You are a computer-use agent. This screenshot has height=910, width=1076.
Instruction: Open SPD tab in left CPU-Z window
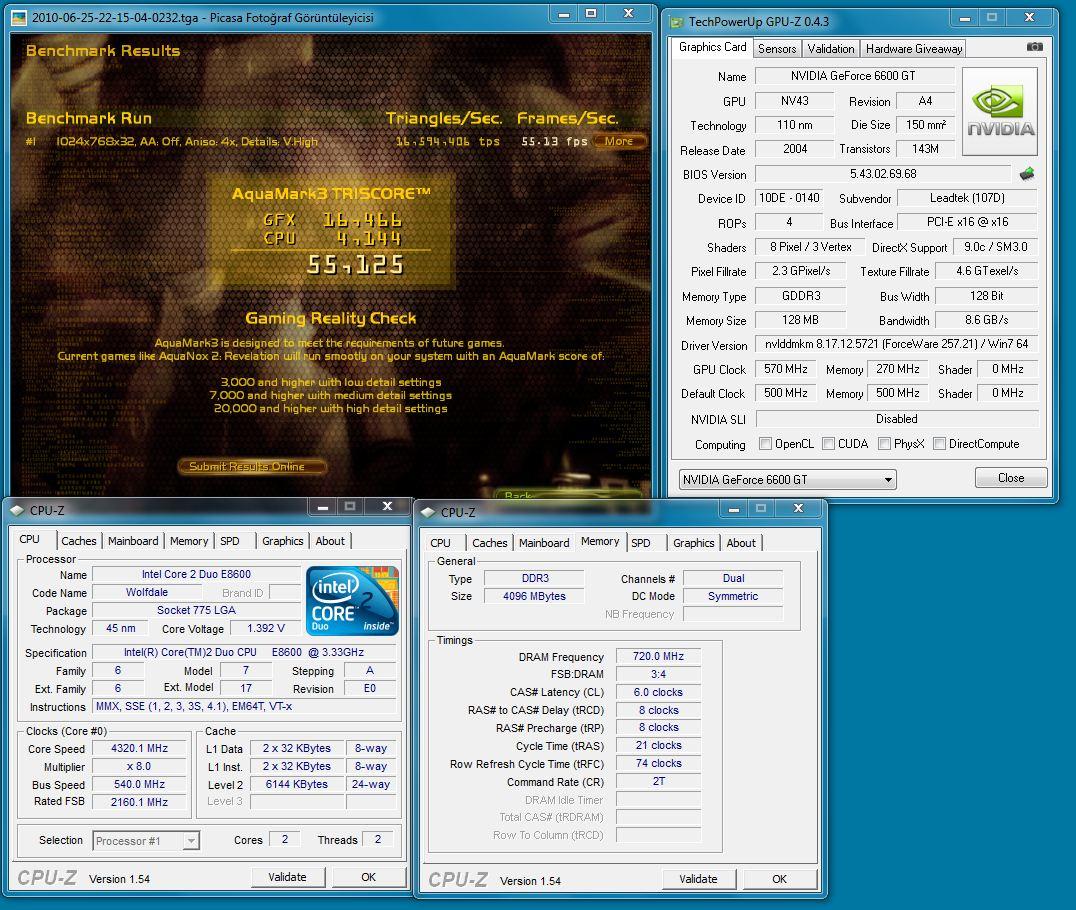click(x=230, y=541)
